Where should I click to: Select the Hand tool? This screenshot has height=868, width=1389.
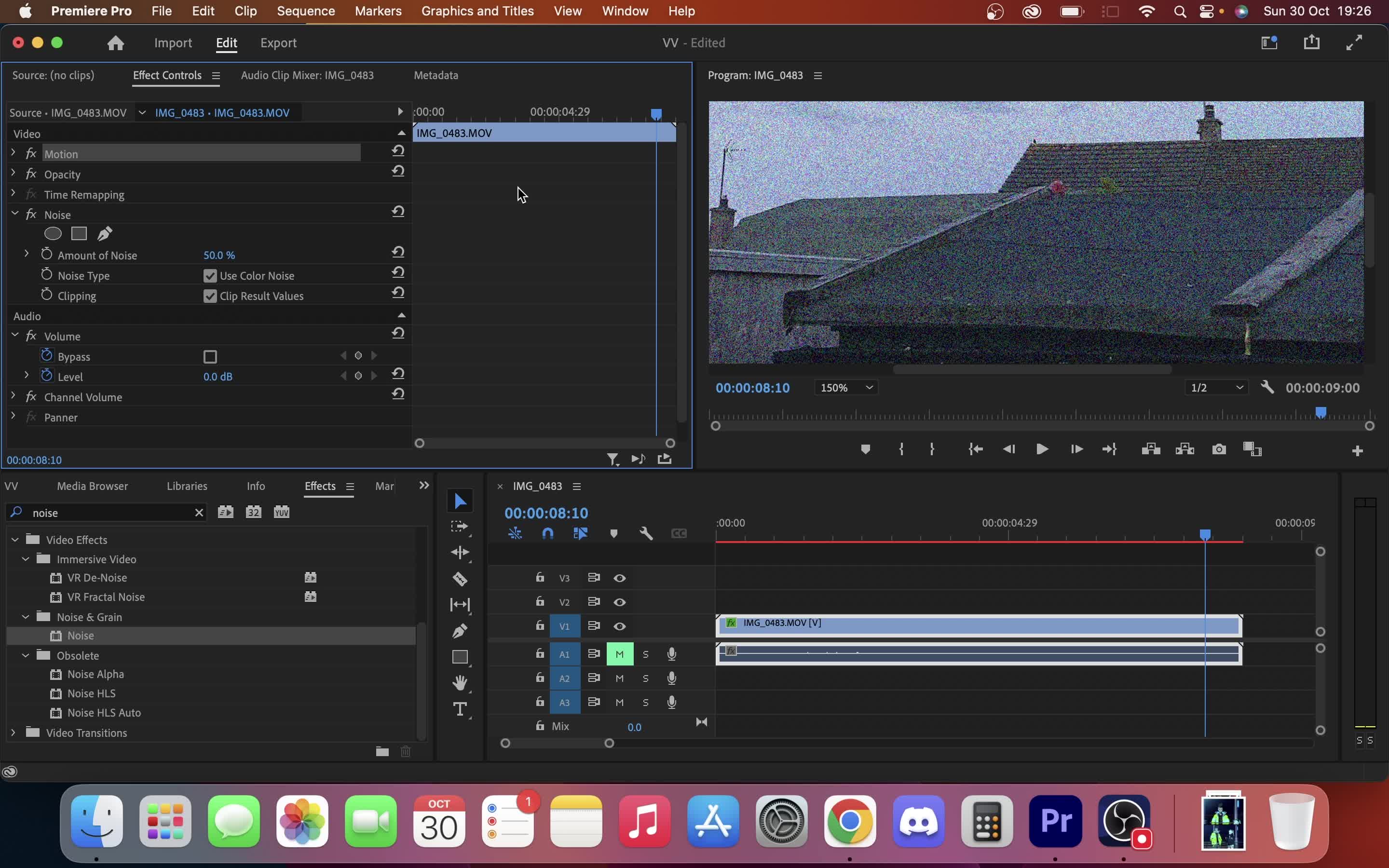(460, 682)
